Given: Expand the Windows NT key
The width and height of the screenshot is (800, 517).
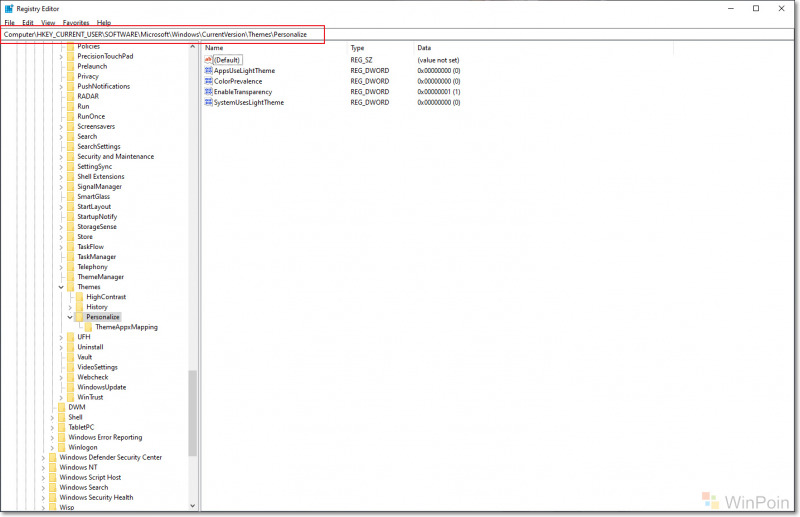Looking at the screenshot, I should pyautogui.click(x=43, y=467).
